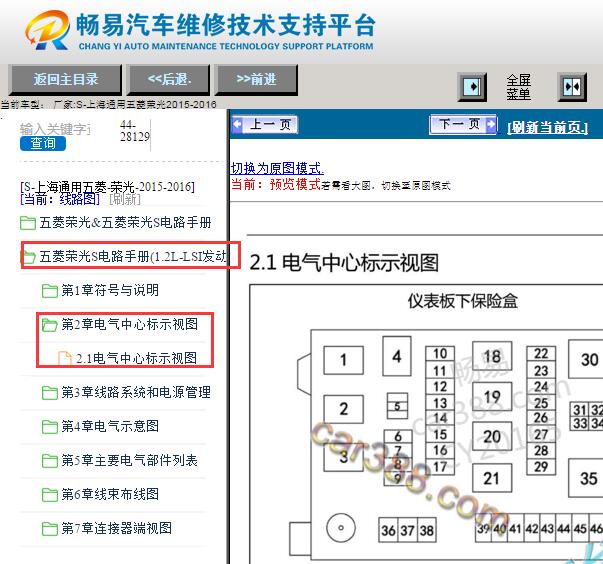Screen dimensions: 603x564
Task: Click the 2.1 电气中心标示视图 heading
Action: 344,263
